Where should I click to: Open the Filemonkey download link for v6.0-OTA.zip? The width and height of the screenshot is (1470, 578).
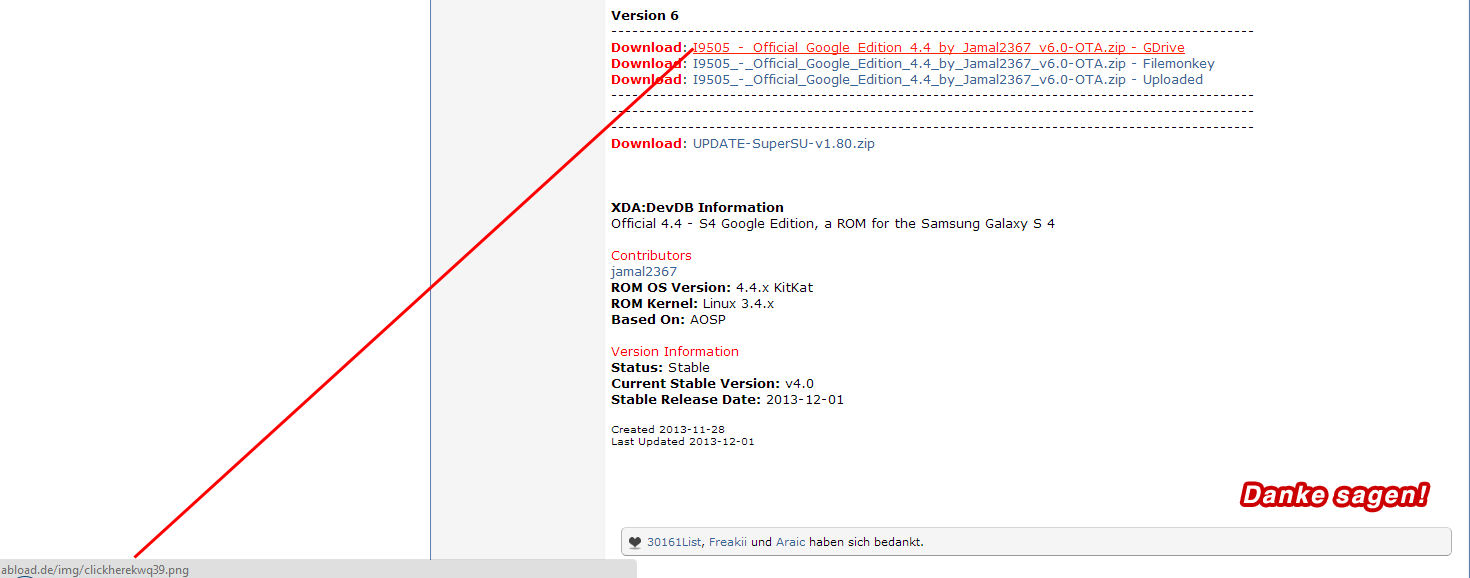coord(954,64)
